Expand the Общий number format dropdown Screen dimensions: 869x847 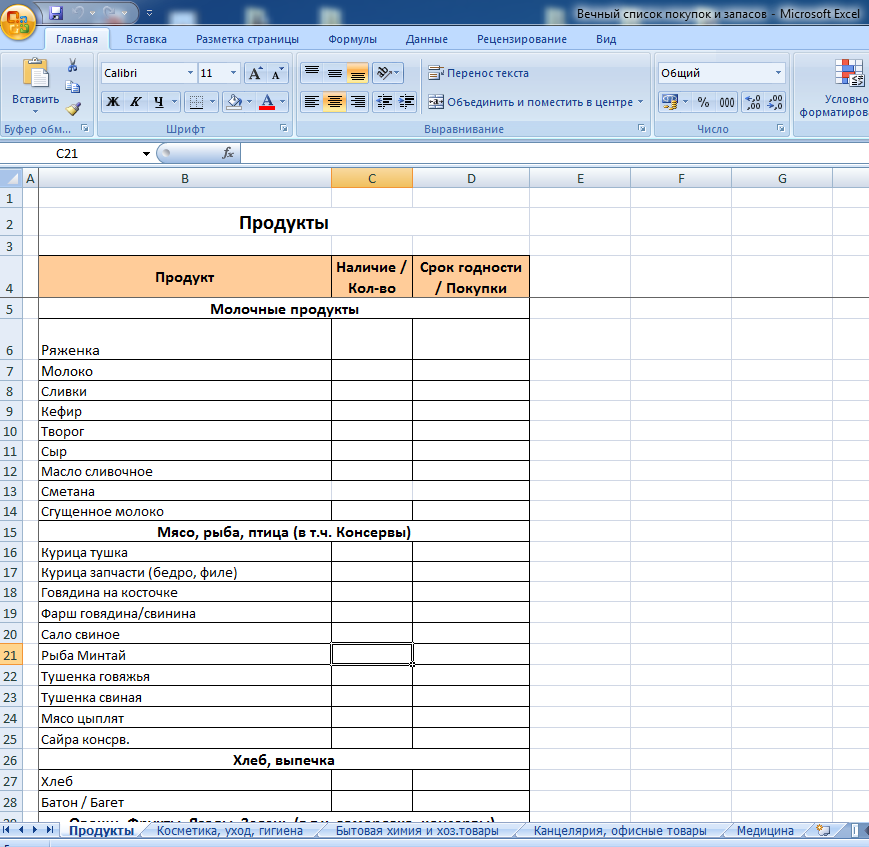[x=778, y=73]
